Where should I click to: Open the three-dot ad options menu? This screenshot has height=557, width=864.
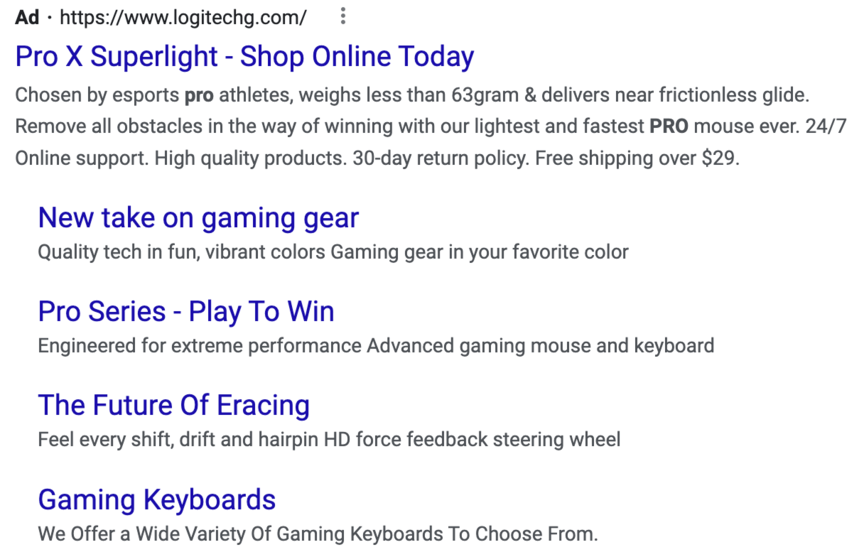tap(343, 17)
